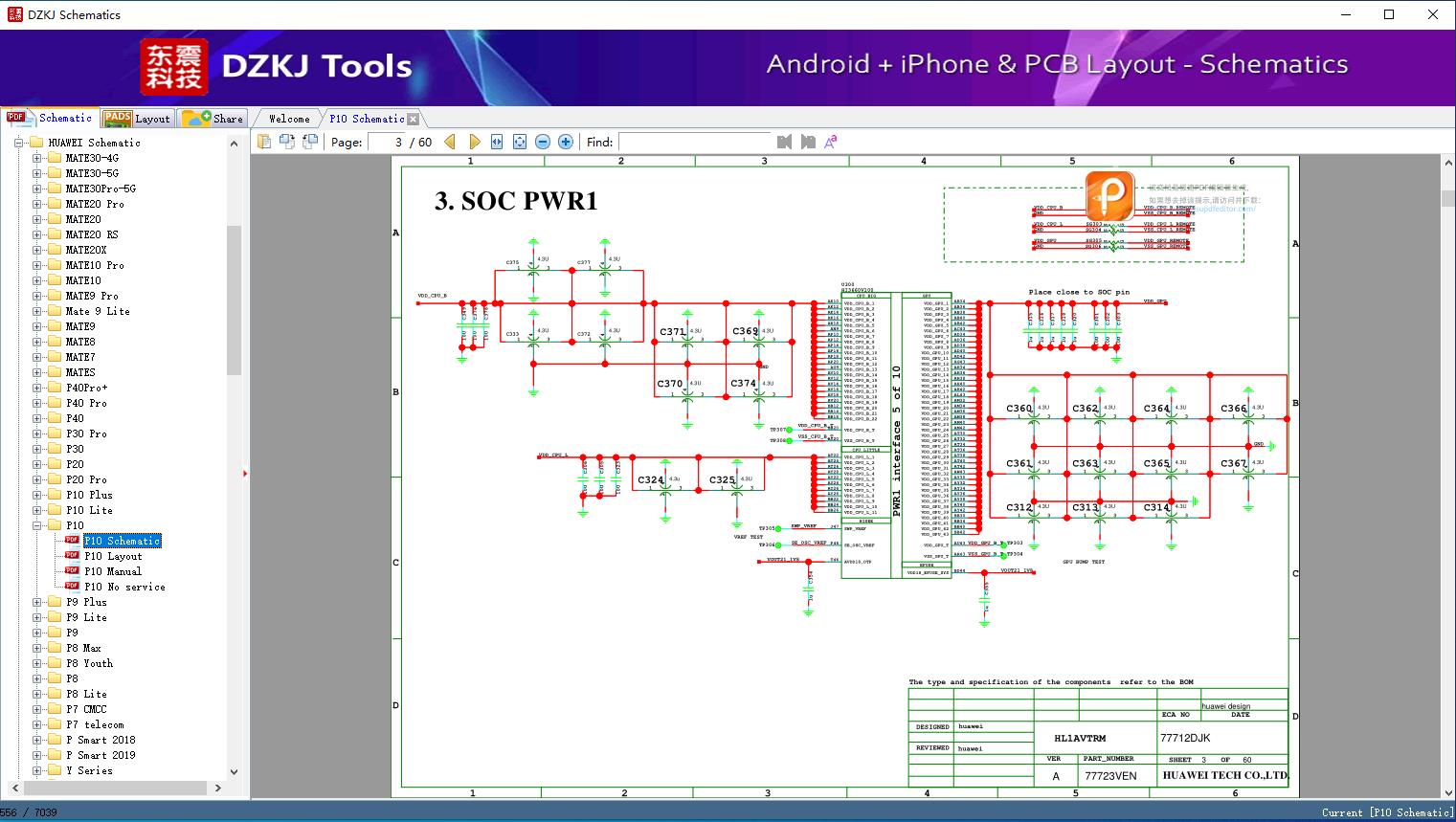Go to next page arrow

coord(473,142)
